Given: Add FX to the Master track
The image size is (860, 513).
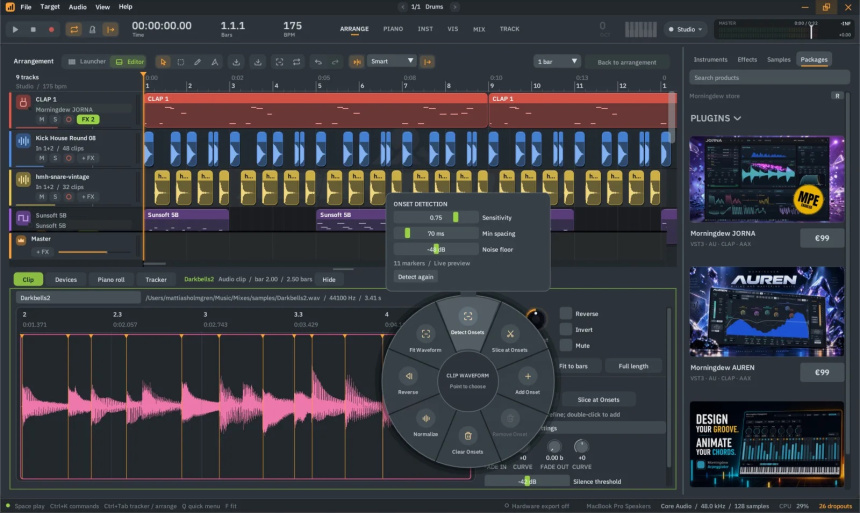Looking at the screenshot, I should click(42, 252).
